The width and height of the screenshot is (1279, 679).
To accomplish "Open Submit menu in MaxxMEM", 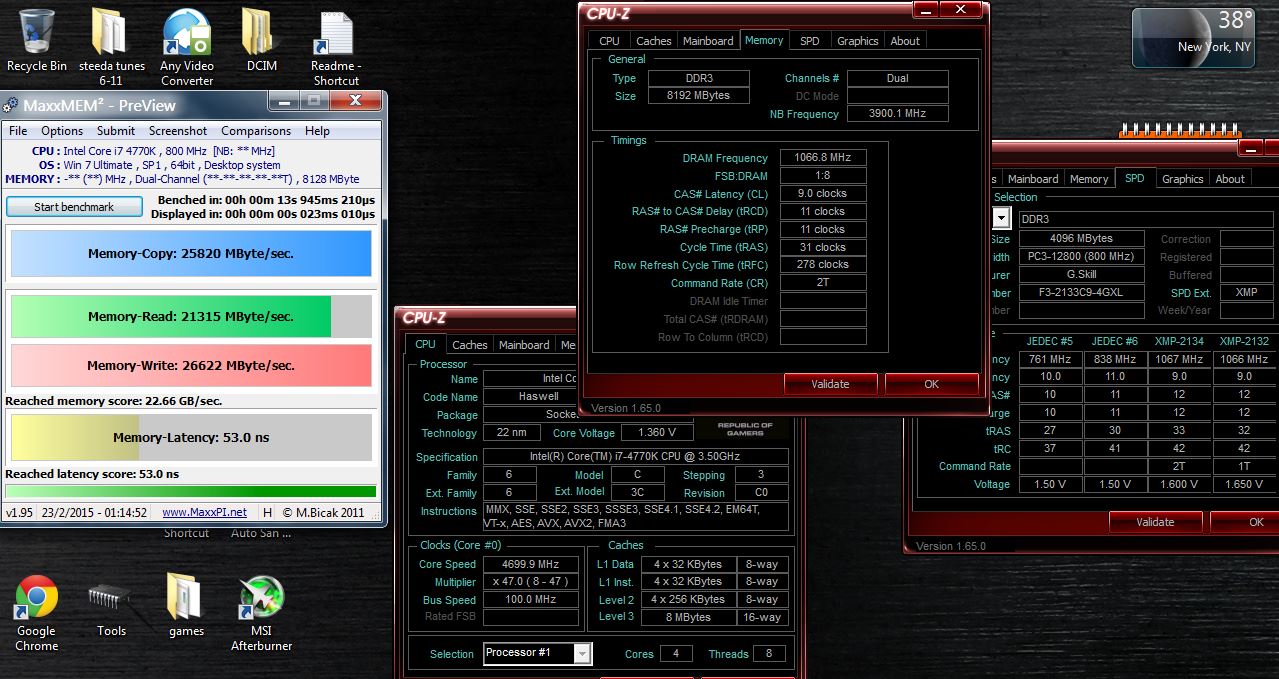I will point(116,131).
